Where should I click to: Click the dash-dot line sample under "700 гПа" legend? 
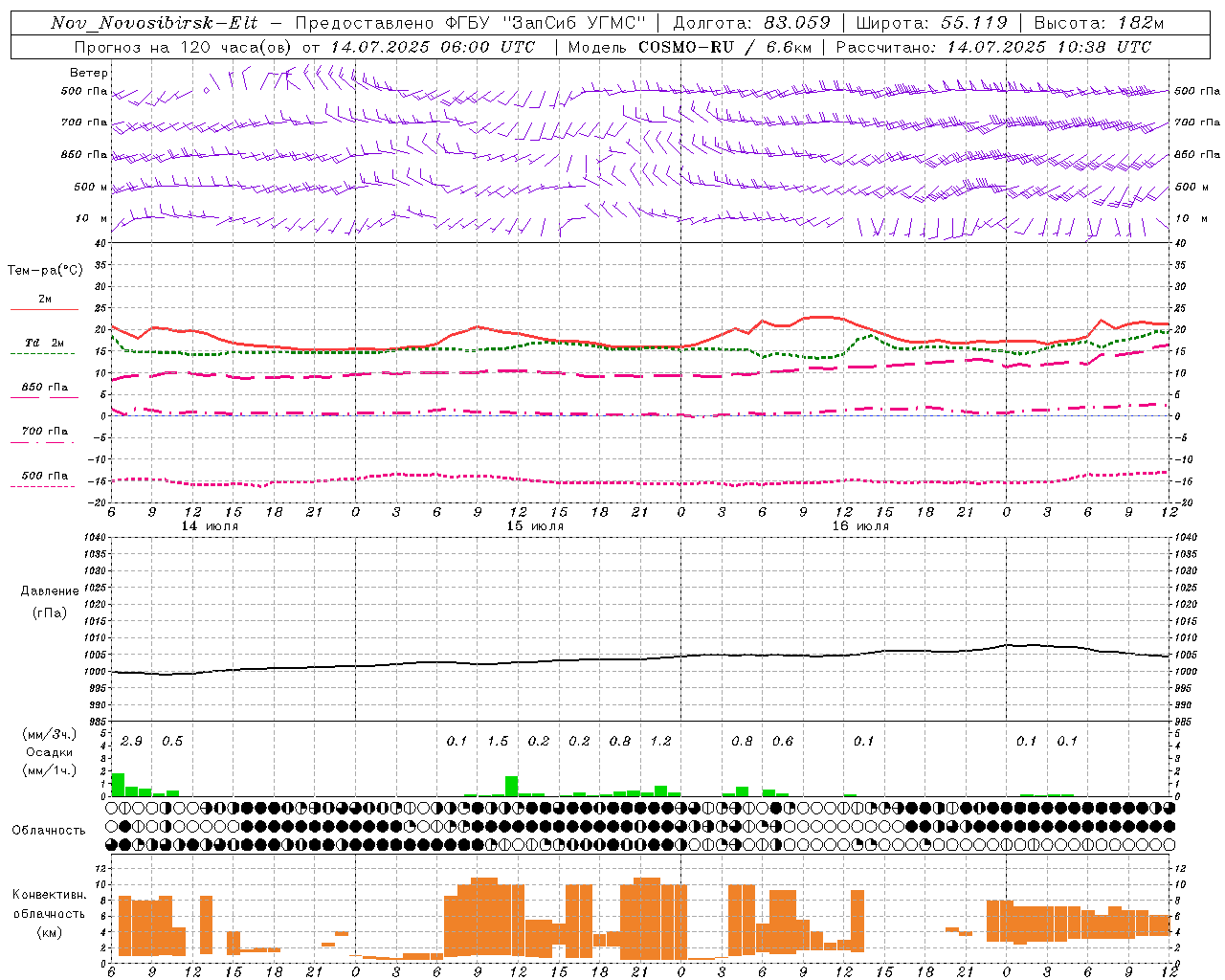point(43,442)
